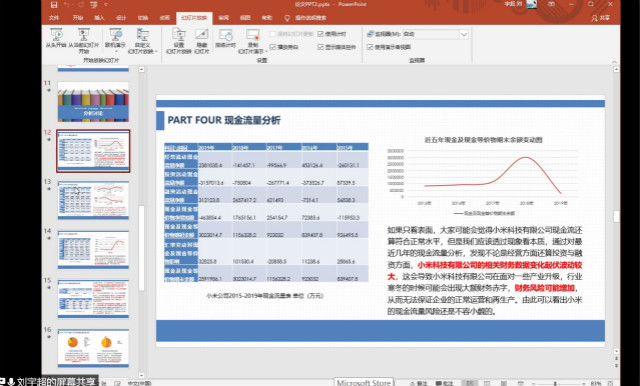Start the slideshow from the quick access toolbar
Image resolution: width=640 pixels, height=386 pixels.
94,5
